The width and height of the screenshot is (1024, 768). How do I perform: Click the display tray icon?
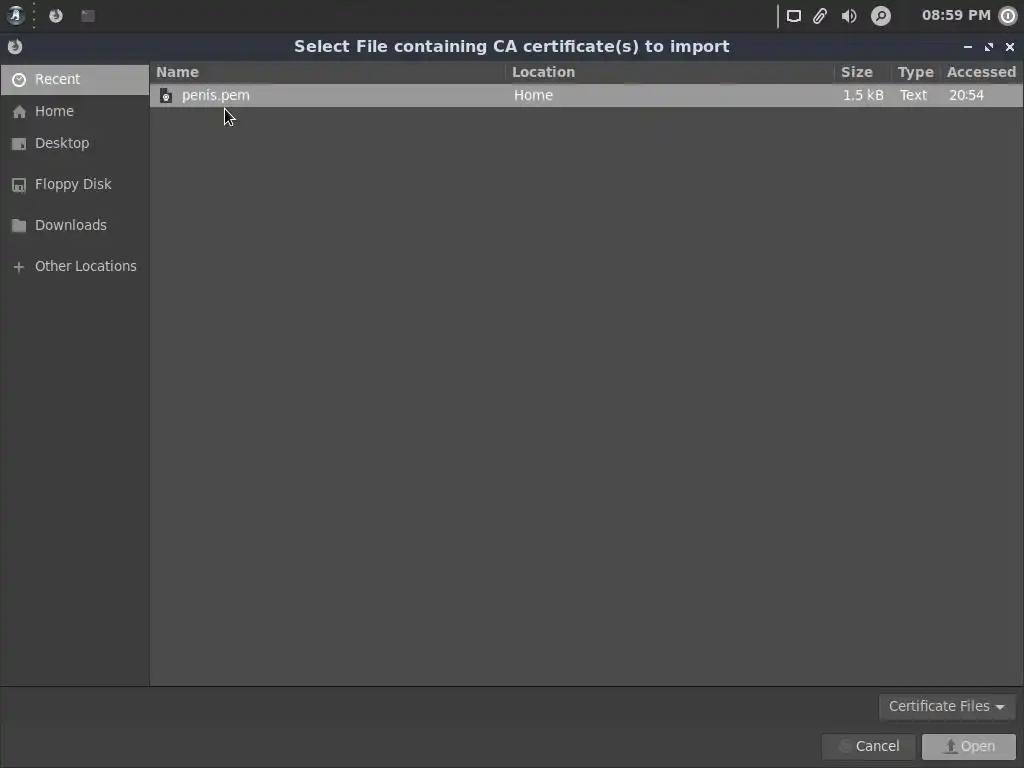click(x=793, y=16)
